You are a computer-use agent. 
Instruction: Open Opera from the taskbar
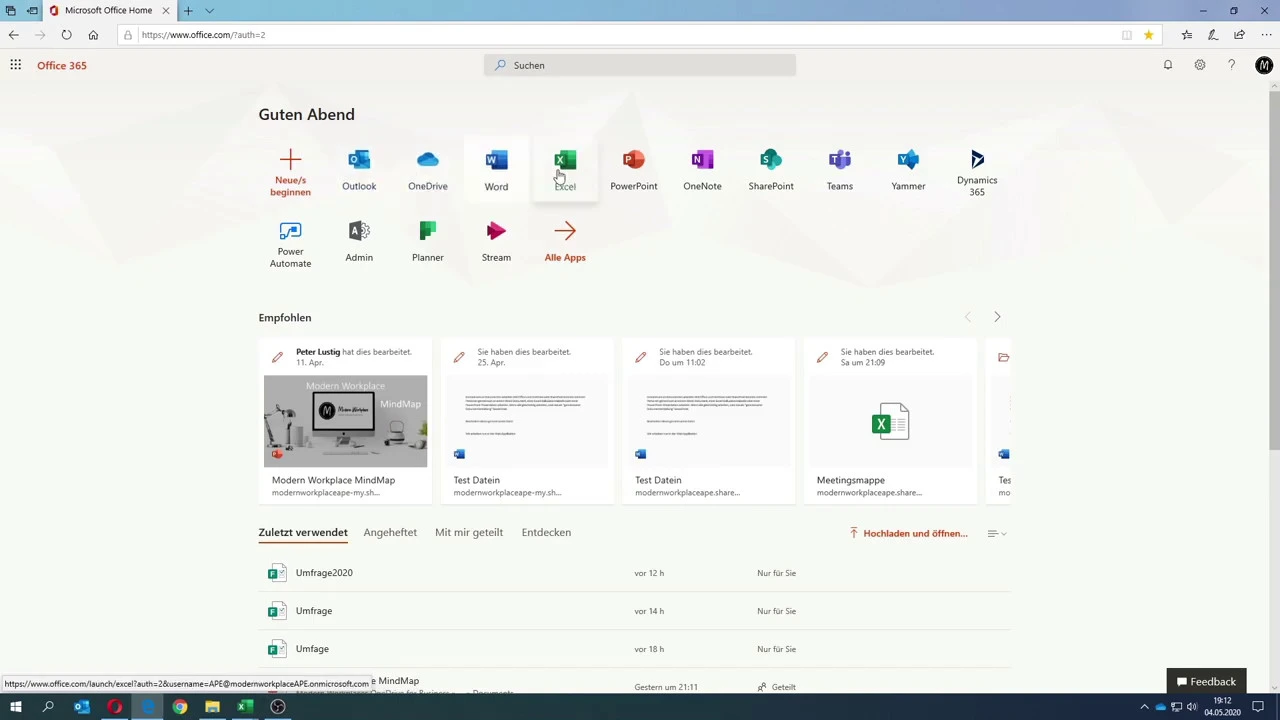pos(115,707)
